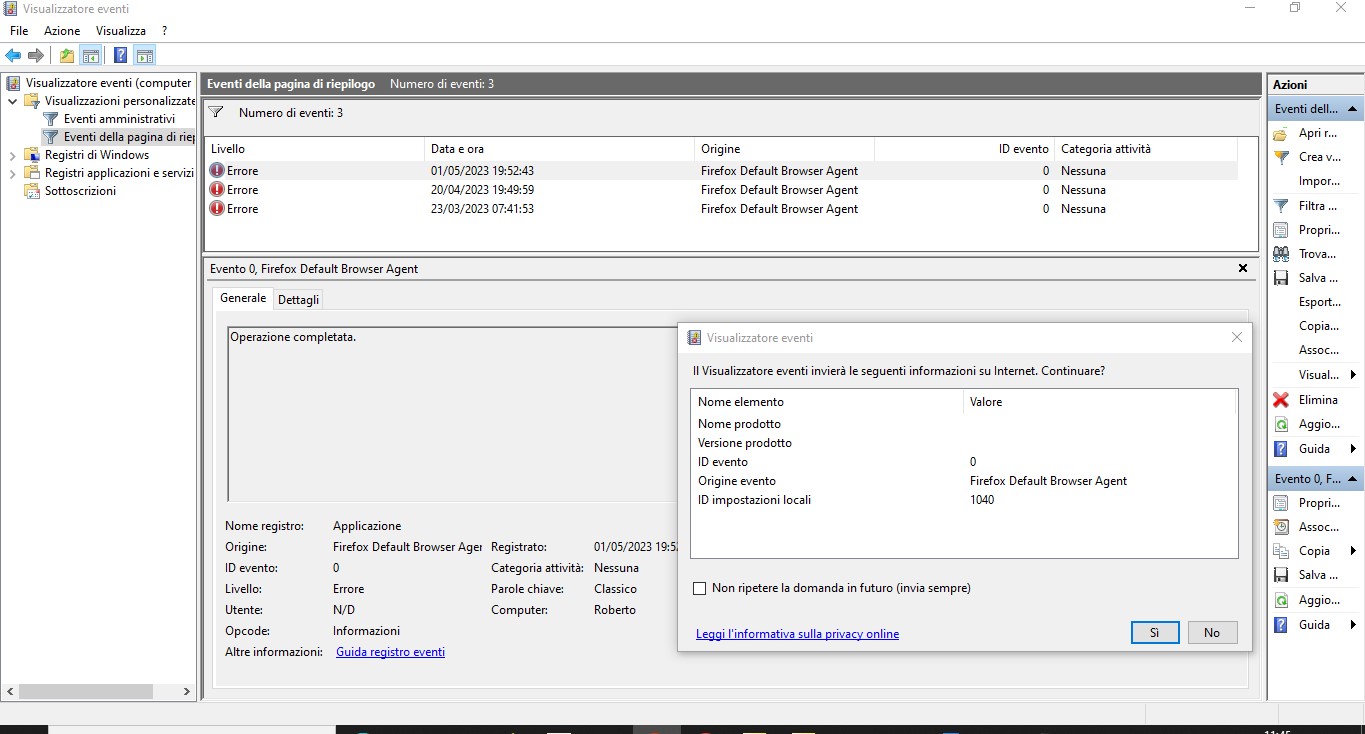Image resolution: width=1365 pixels, height=734 pixels.
Task: Switch to the Dettagli tab
Action: pos(299,299)
